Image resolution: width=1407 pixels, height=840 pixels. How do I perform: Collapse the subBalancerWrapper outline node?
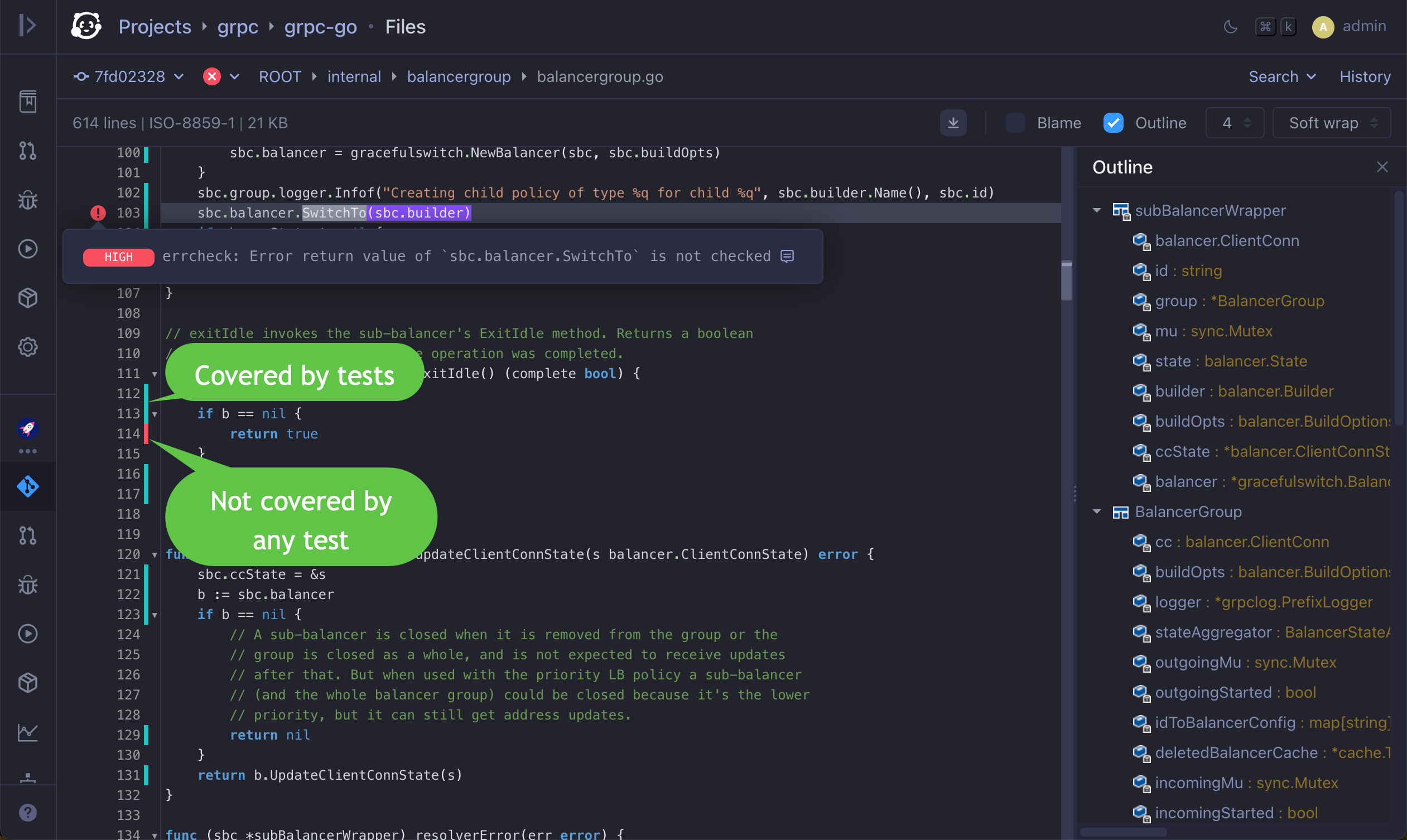(1097, 210)
